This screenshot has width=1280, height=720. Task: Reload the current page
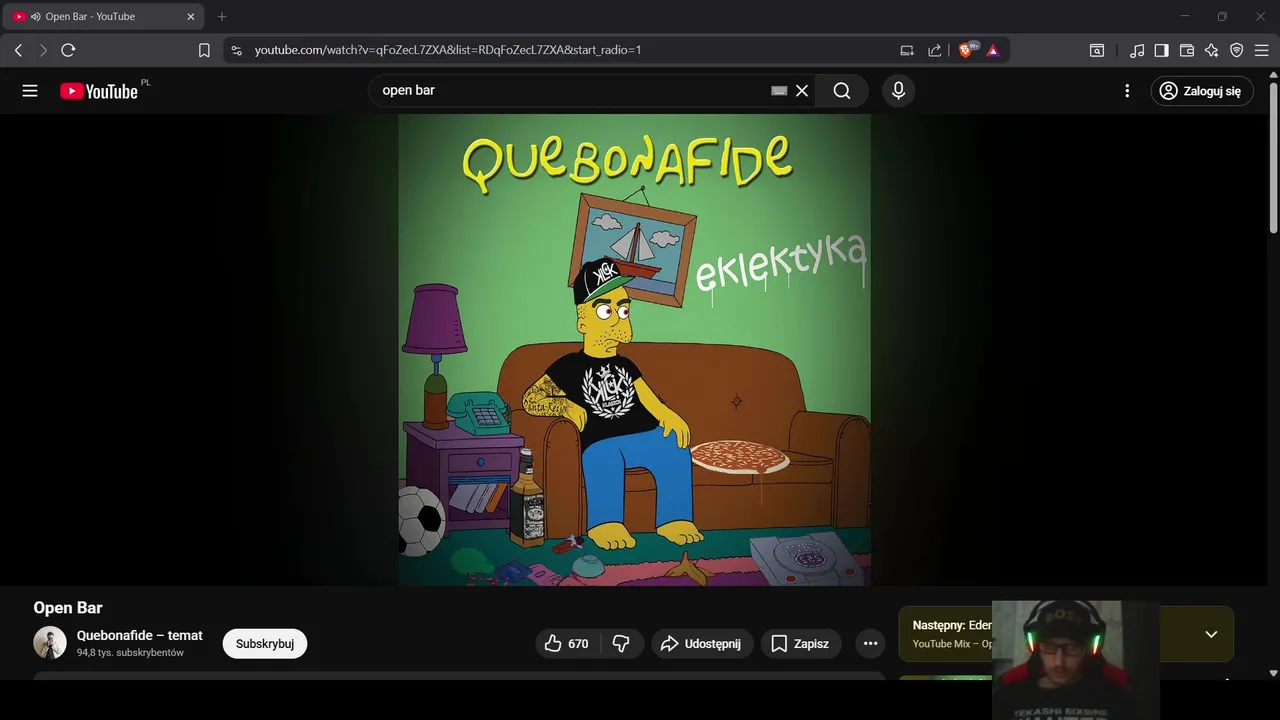(x=68, y=50)
